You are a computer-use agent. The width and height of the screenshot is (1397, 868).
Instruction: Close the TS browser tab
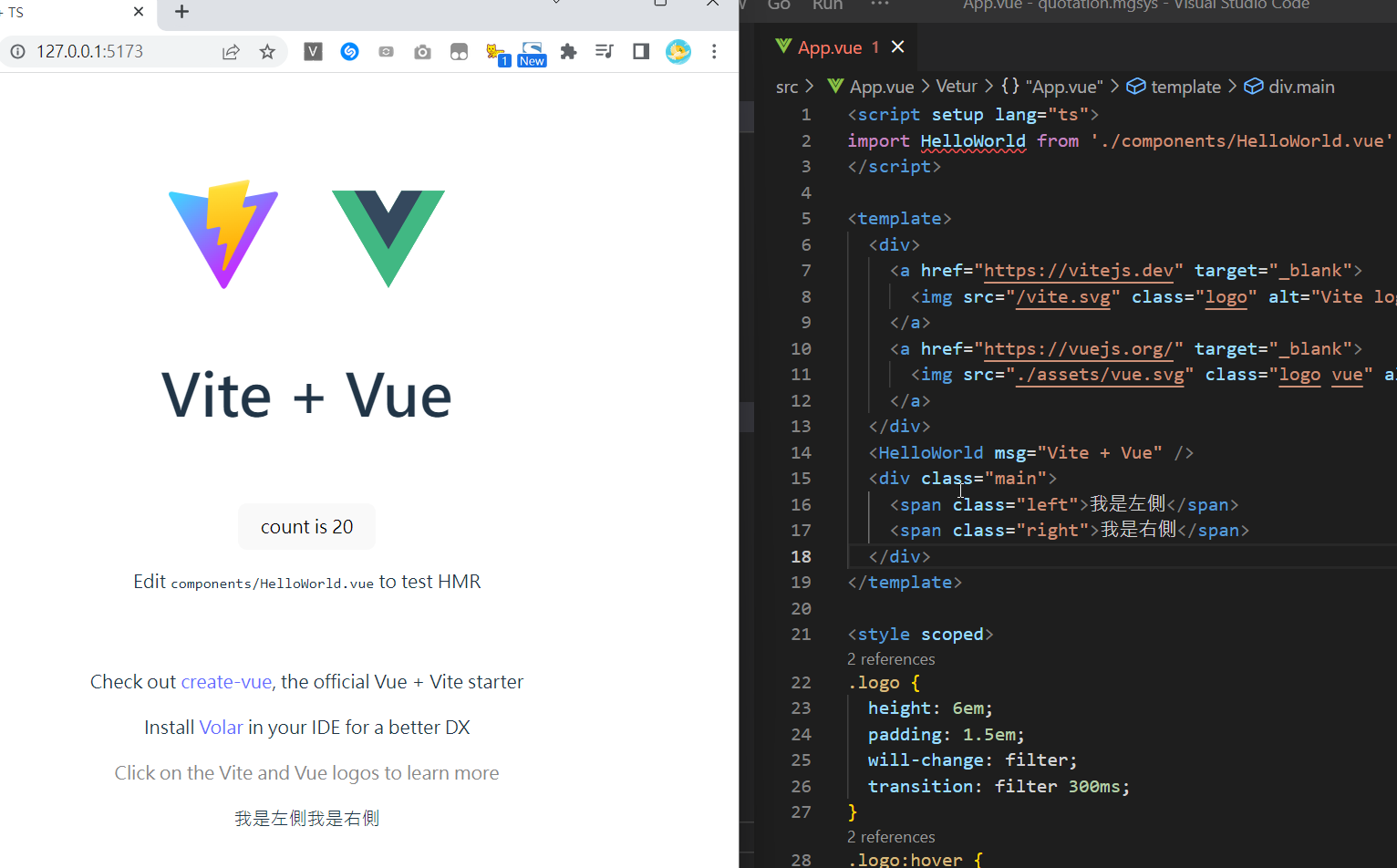pyautogui.click(x=139, y=11)
